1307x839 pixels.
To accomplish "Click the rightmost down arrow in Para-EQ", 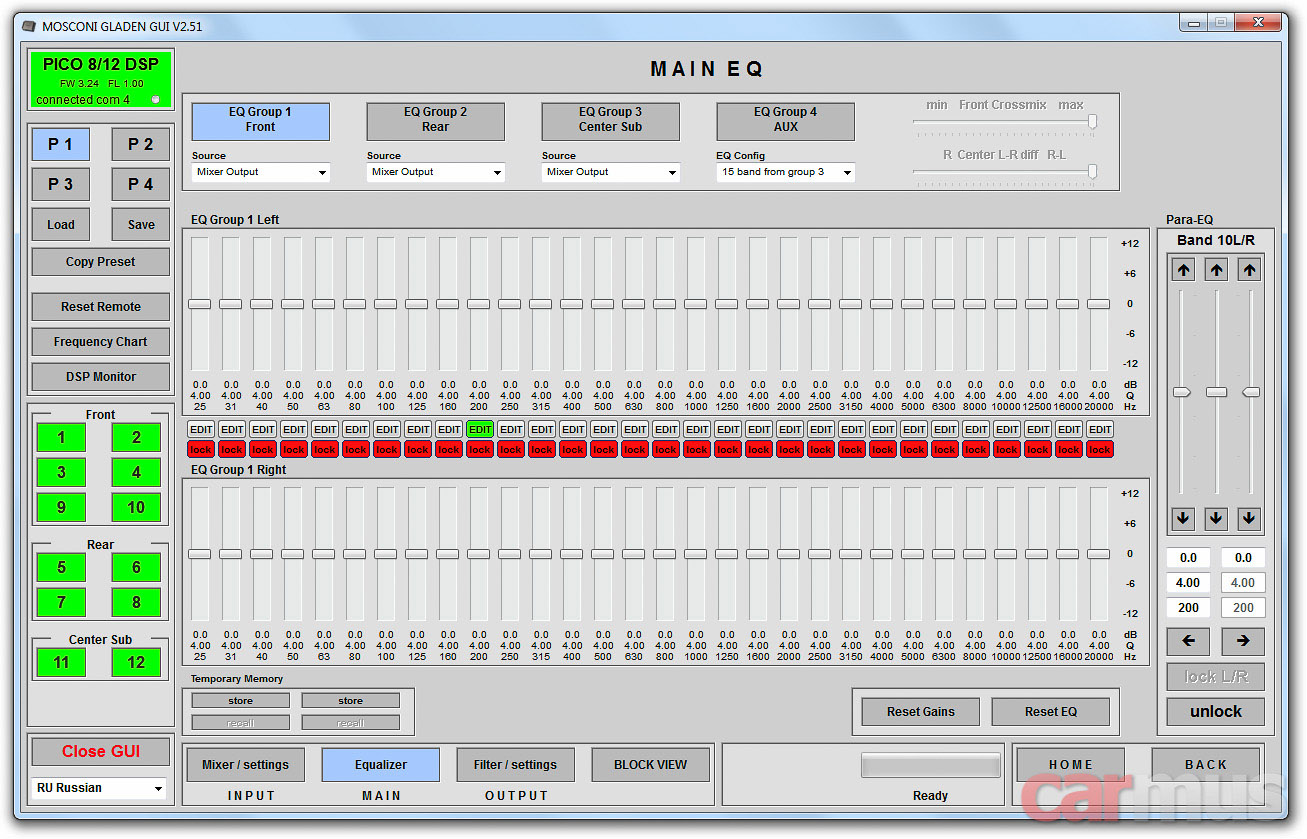I will 1249,519.
